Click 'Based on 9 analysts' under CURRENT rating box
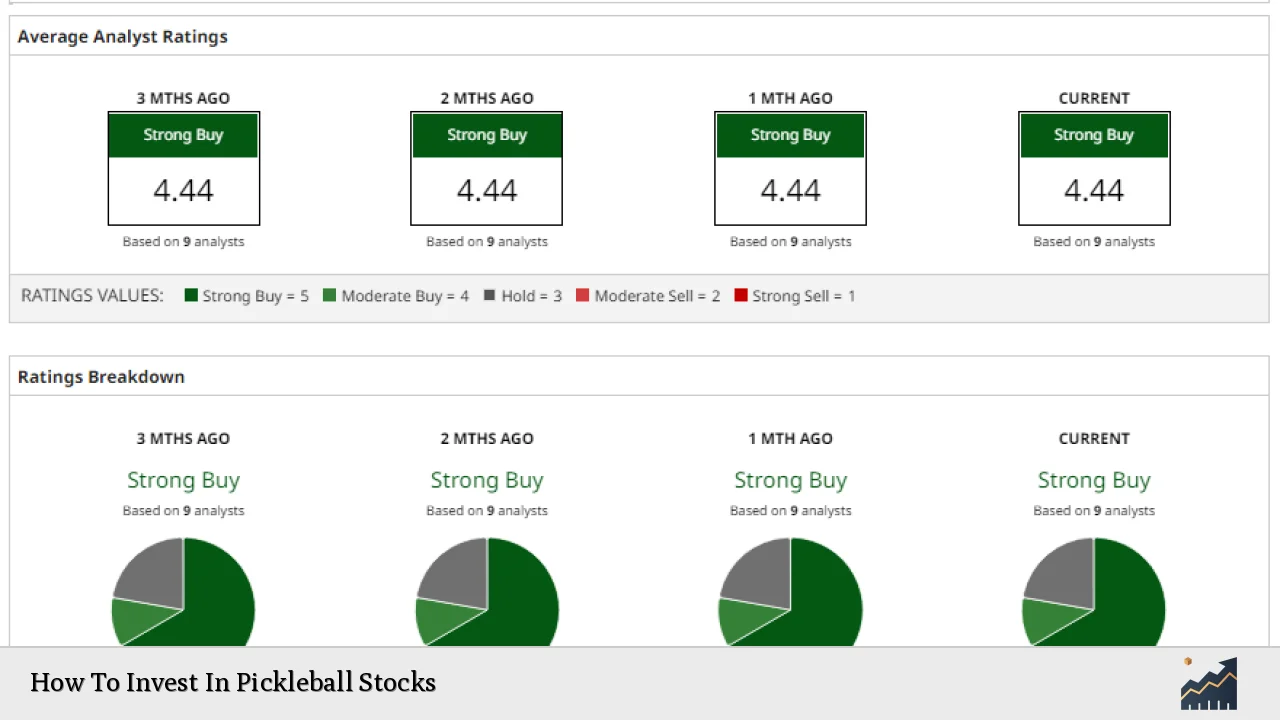The image size is (1280, 720). click(1094, 241)
